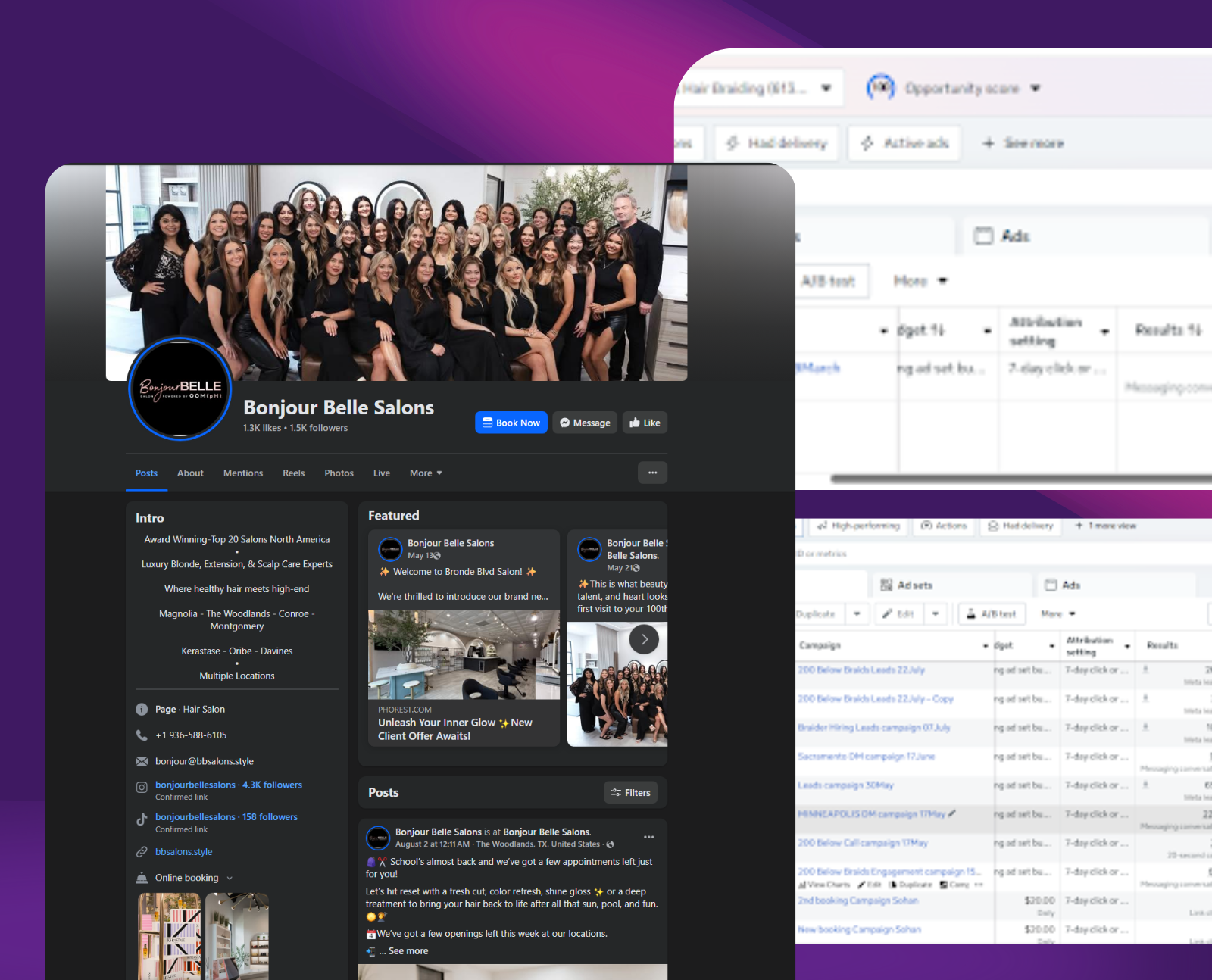Click See more on the post

408,951
